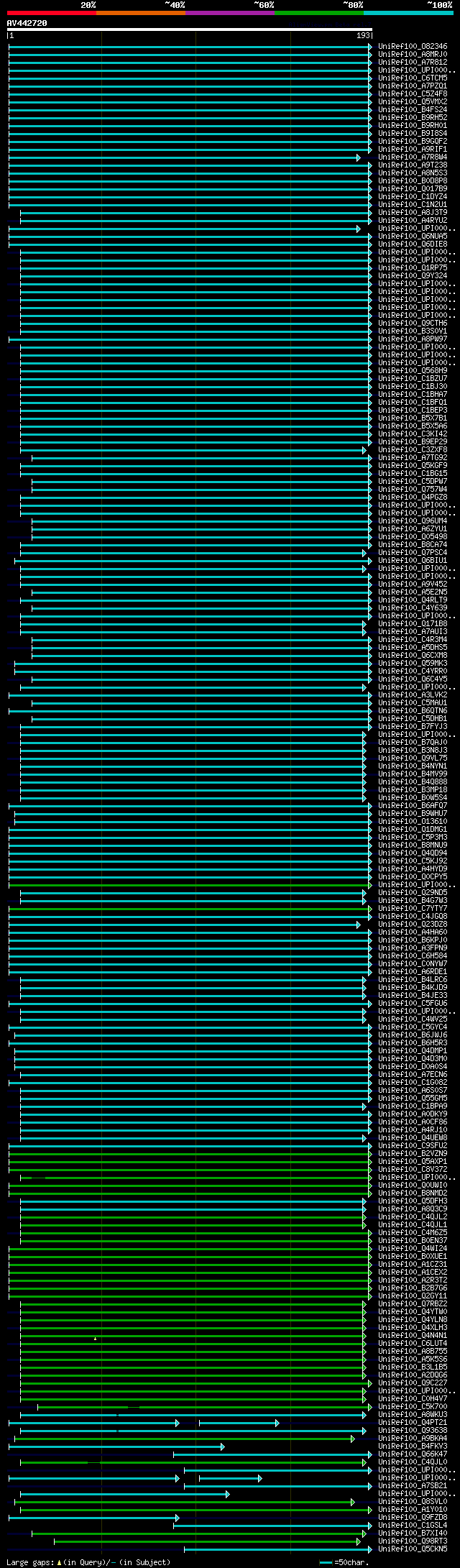The height and width of the screenshot is (1568, 460).
Task: Select label UniRef100_Q568H9
Action: tap(413, 370)
